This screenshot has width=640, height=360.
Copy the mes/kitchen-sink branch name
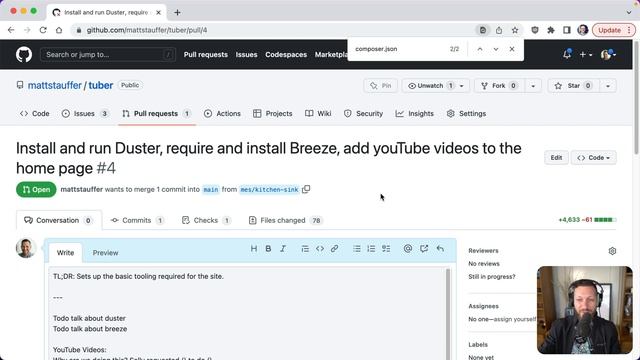tap(306, 189)
